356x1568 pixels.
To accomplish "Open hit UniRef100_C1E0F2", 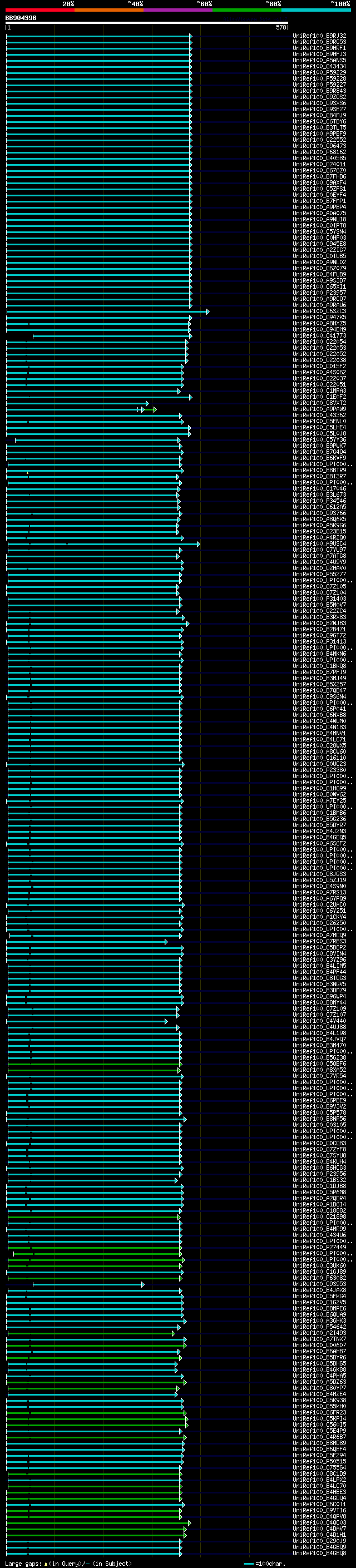I will tap(319, 397).
